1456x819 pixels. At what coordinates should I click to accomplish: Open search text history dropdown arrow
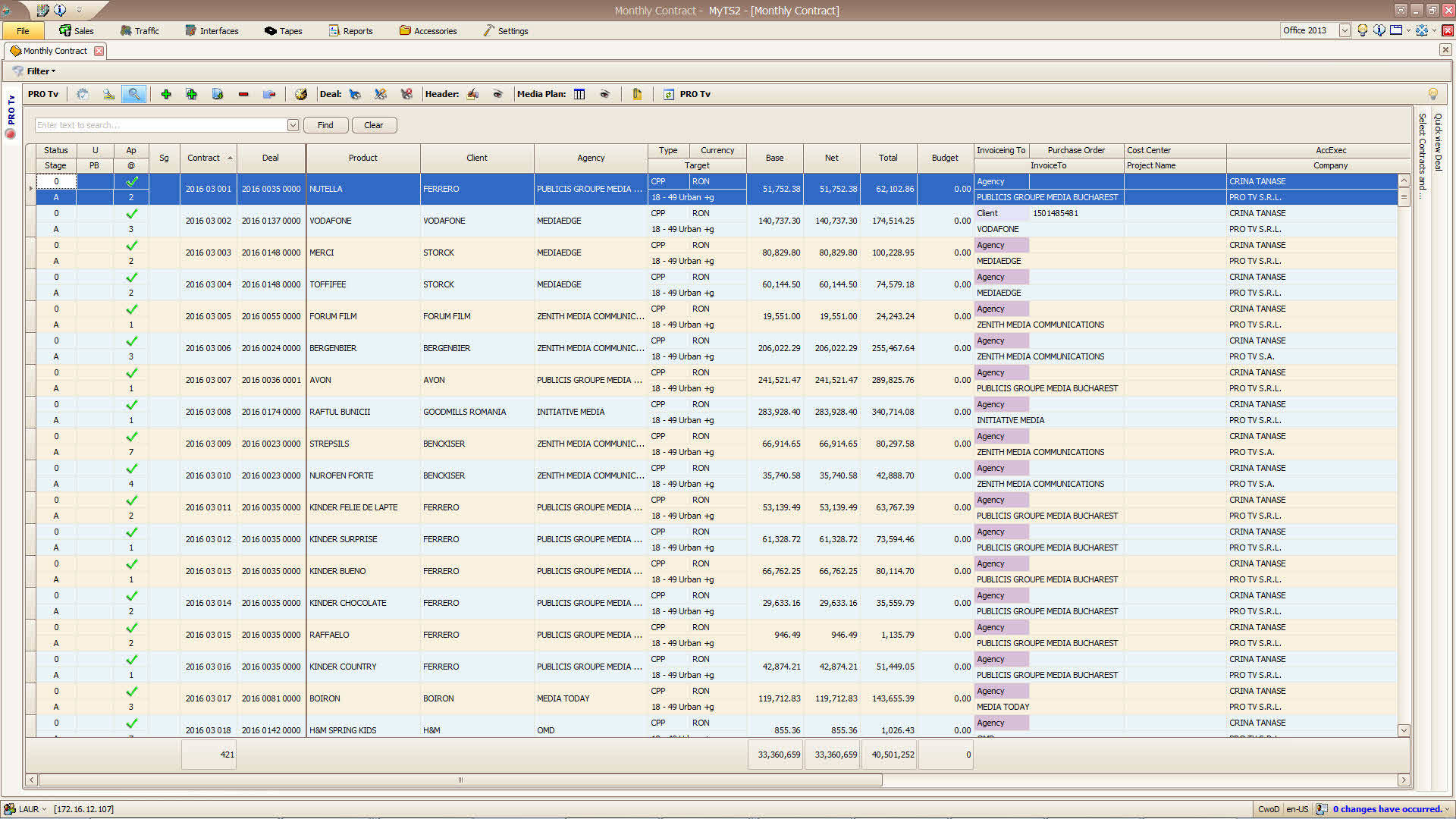(293, 125)
